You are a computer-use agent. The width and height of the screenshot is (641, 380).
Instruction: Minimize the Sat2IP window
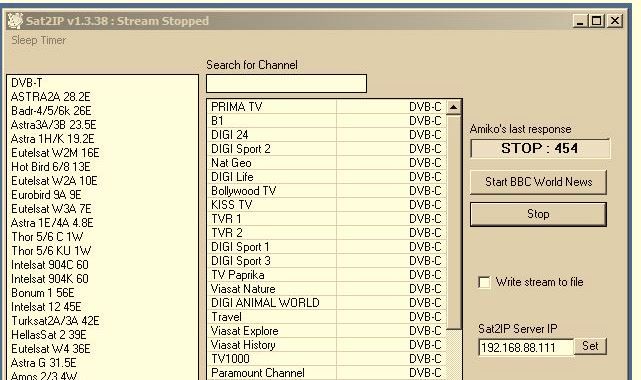pos(579,21)
